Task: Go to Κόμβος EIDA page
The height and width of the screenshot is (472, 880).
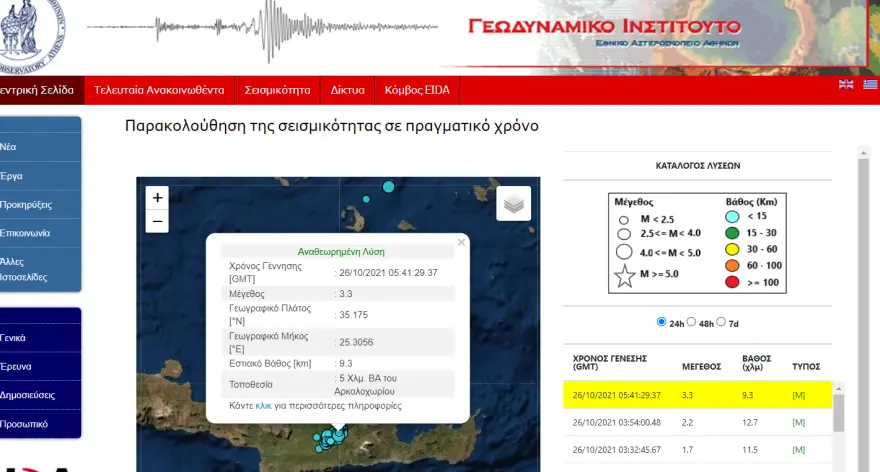Action: 417,90
